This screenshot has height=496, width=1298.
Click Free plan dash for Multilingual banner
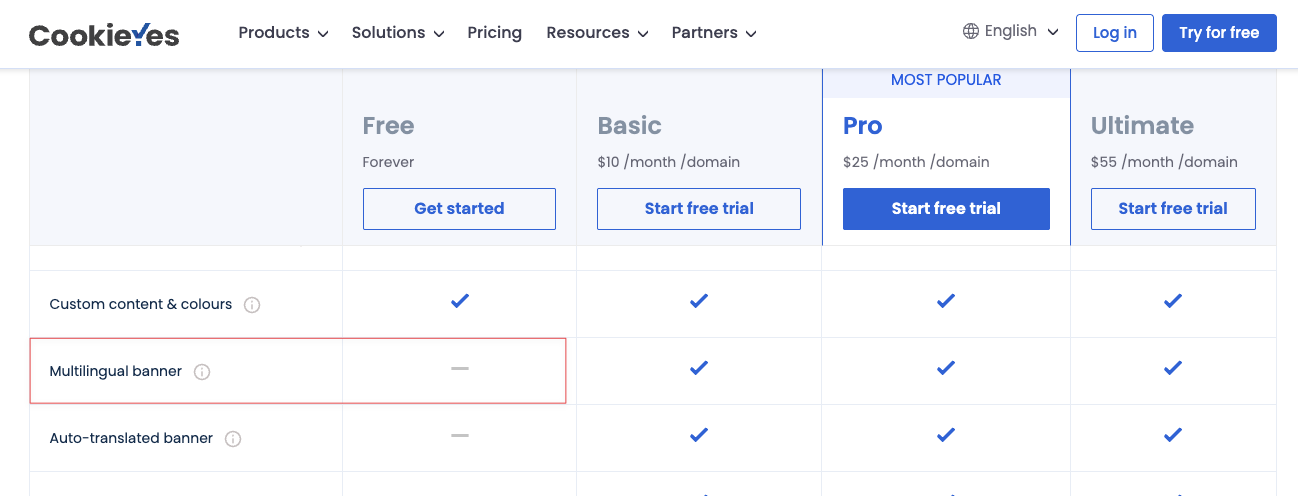pyautogui.click(x=459, y=369)
